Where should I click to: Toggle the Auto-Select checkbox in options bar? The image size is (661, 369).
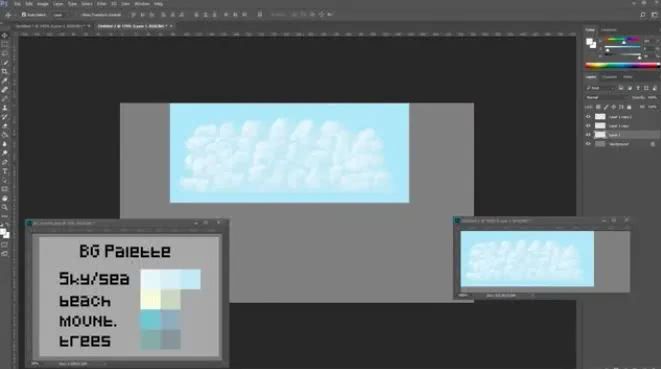pos(24,15)
